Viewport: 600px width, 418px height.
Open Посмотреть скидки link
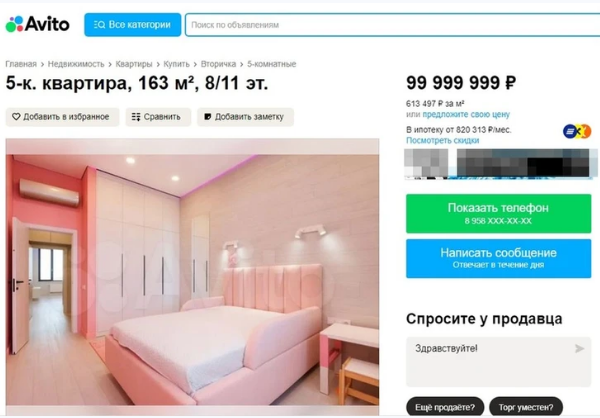442,140
